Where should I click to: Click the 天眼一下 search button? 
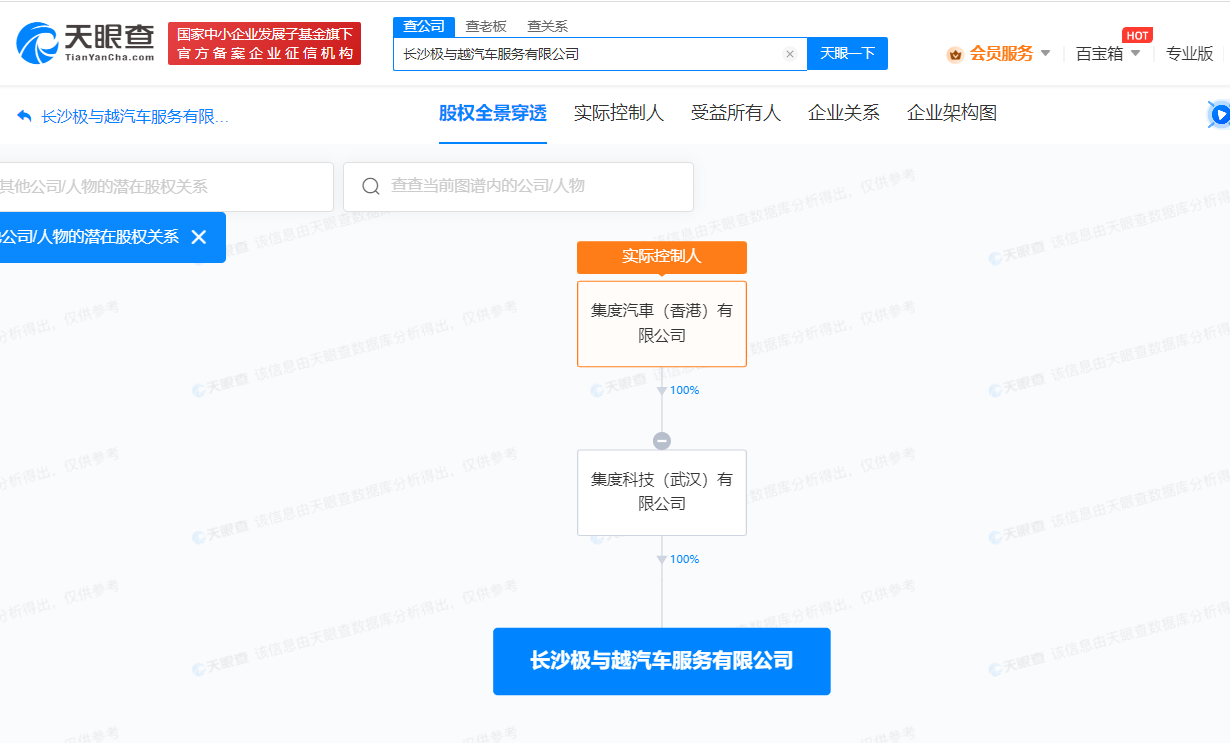click(848, 54)
